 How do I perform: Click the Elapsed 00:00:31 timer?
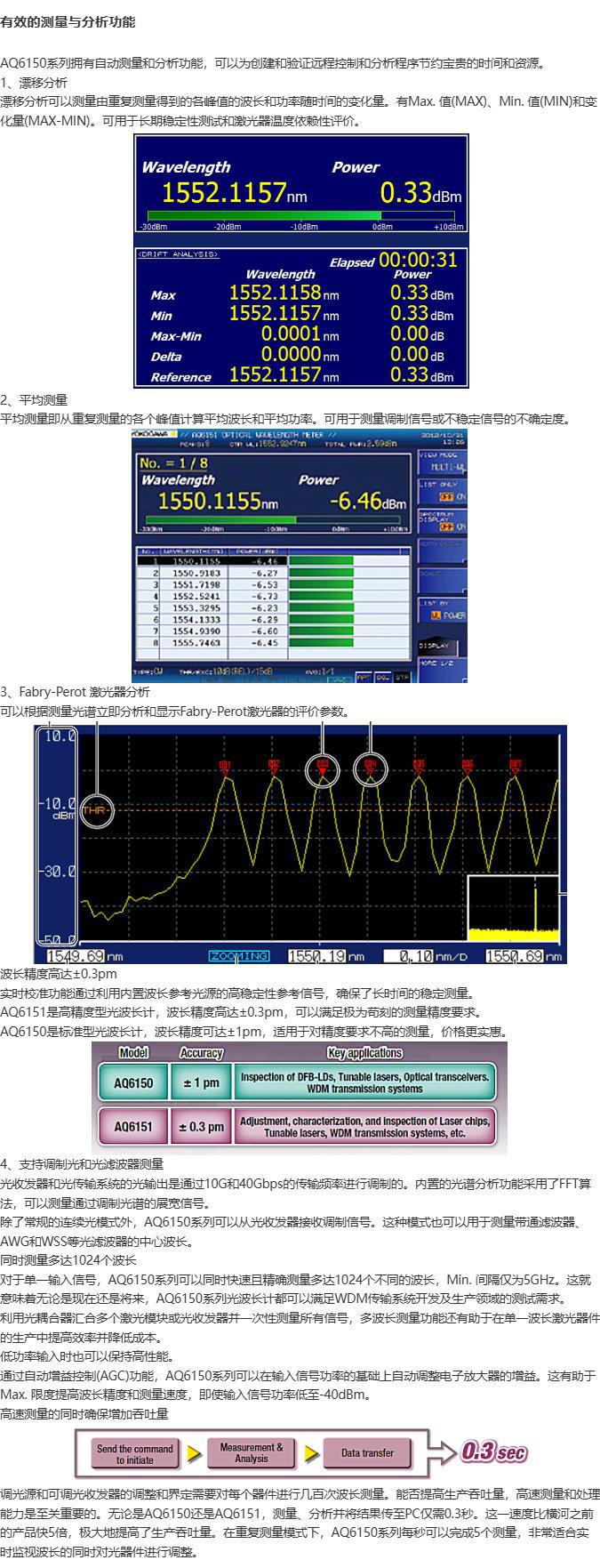click(394, 261)
